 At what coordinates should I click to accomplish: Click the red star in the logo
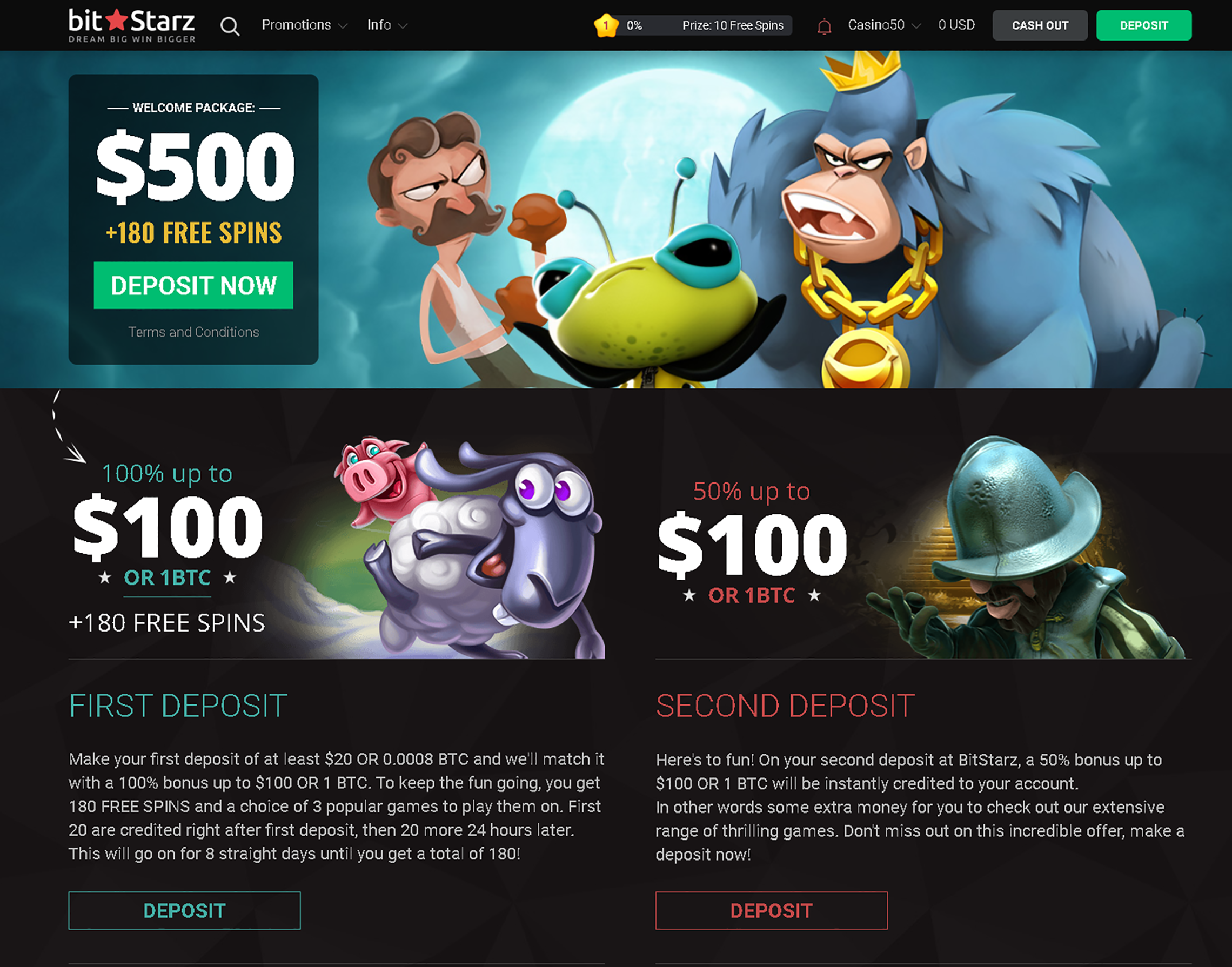pos(117,20)
